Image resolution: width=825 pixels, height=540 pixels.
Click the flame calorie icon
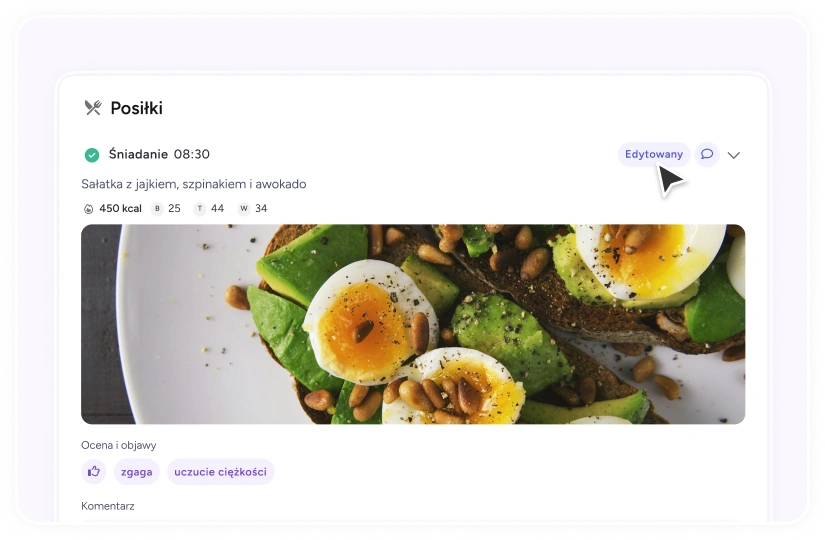(88, 209)
